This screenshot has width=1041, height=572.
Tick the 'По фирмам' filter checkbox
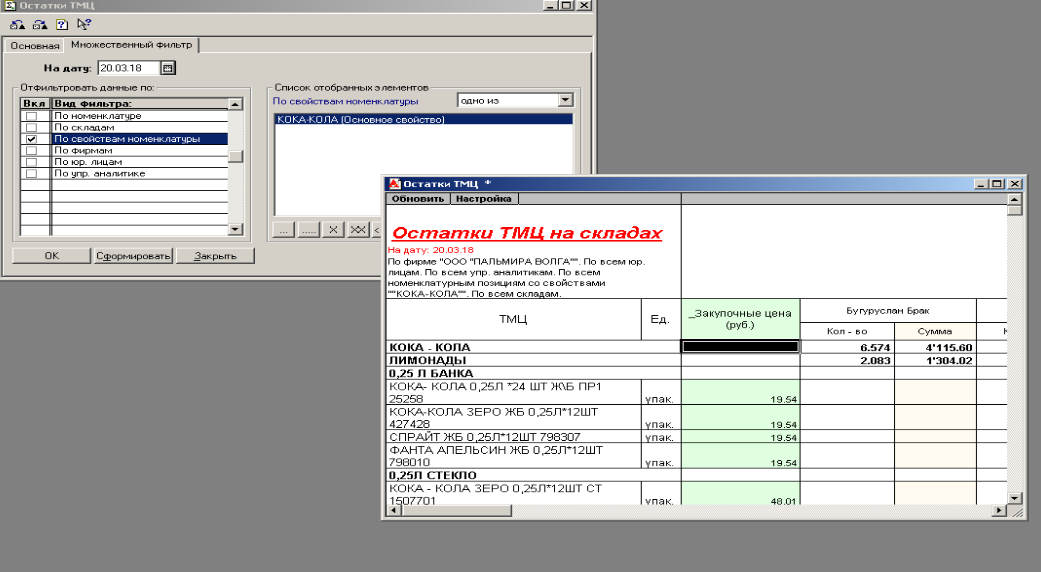pyautogui.click(x=31, y=151)
